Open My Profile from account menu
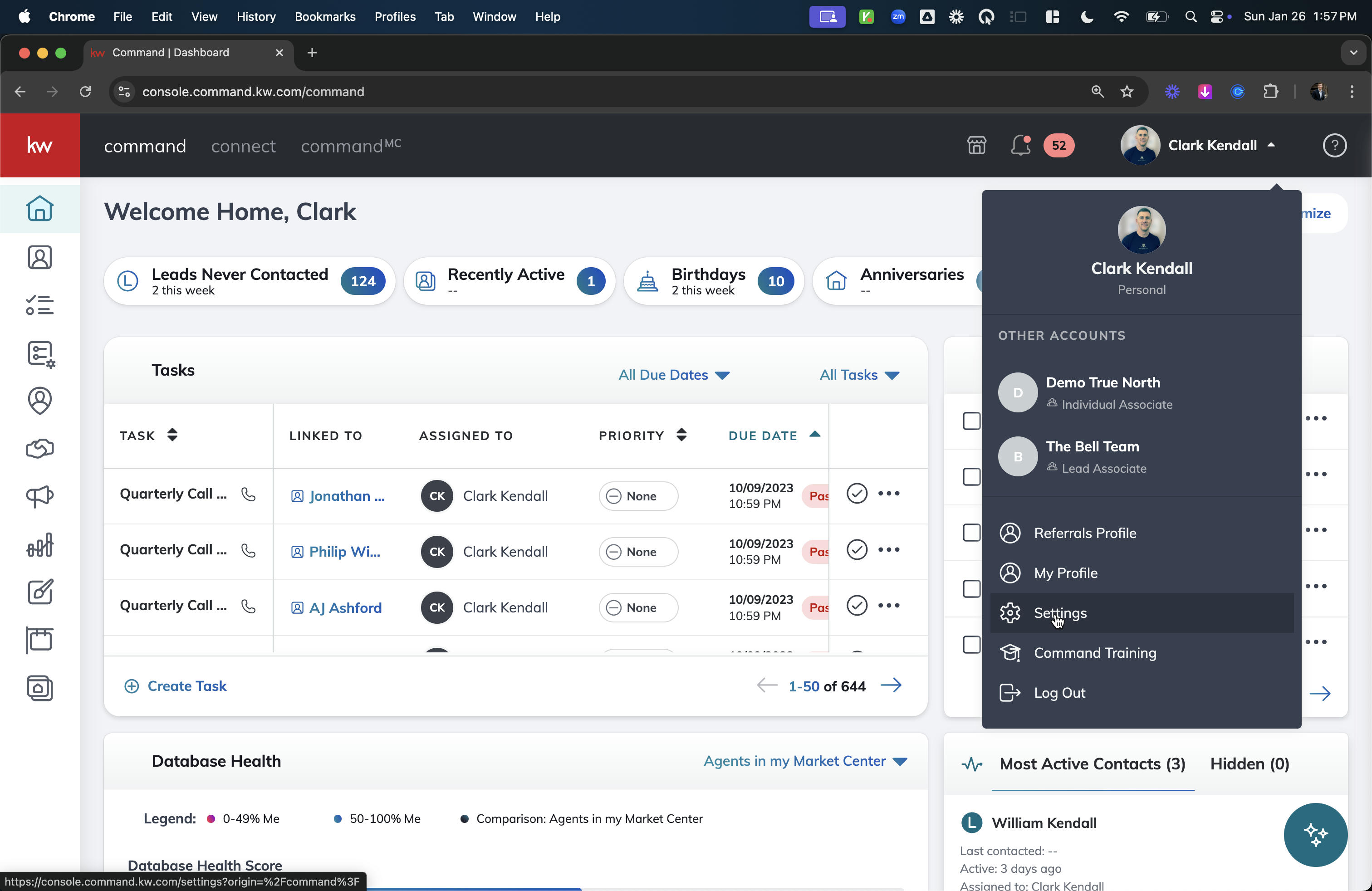The height and width of the screenshot is (891, 1372). coord(1142,573)
